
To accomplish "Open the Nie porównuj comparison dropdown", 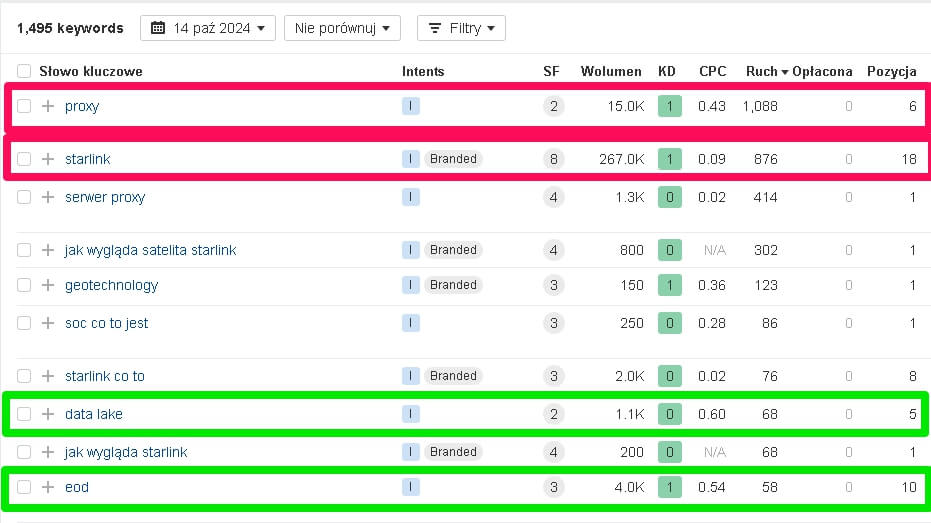I will (342, 28).
